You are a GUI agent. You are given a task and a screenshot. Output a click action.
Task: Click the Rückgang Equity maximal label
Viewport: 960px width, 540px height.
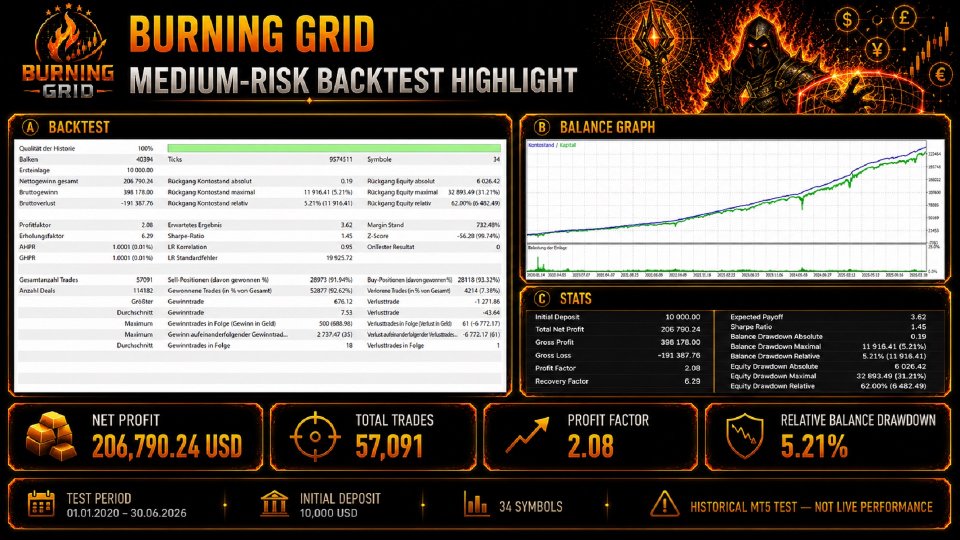point(402,192)
